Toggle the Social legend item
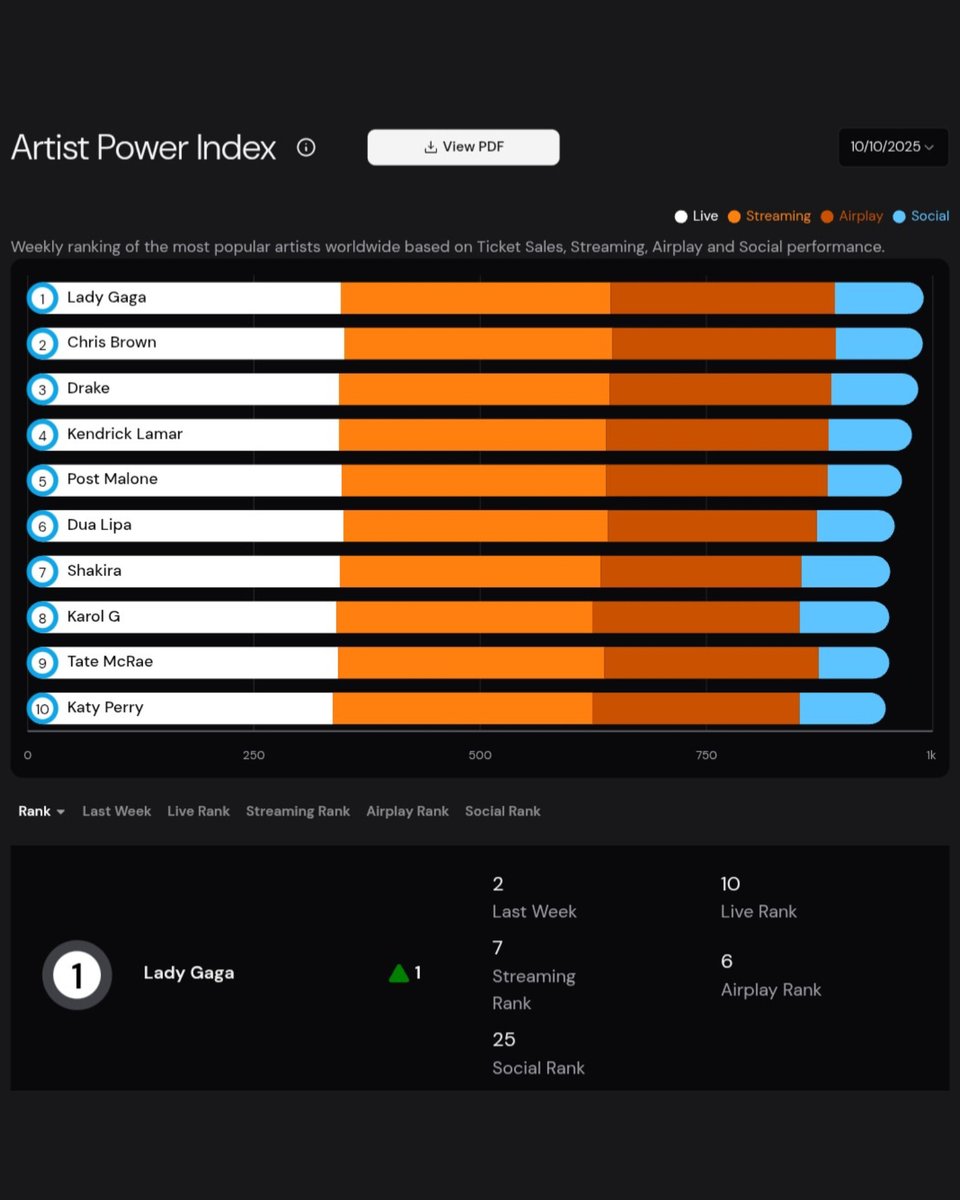 pos(921,216)
